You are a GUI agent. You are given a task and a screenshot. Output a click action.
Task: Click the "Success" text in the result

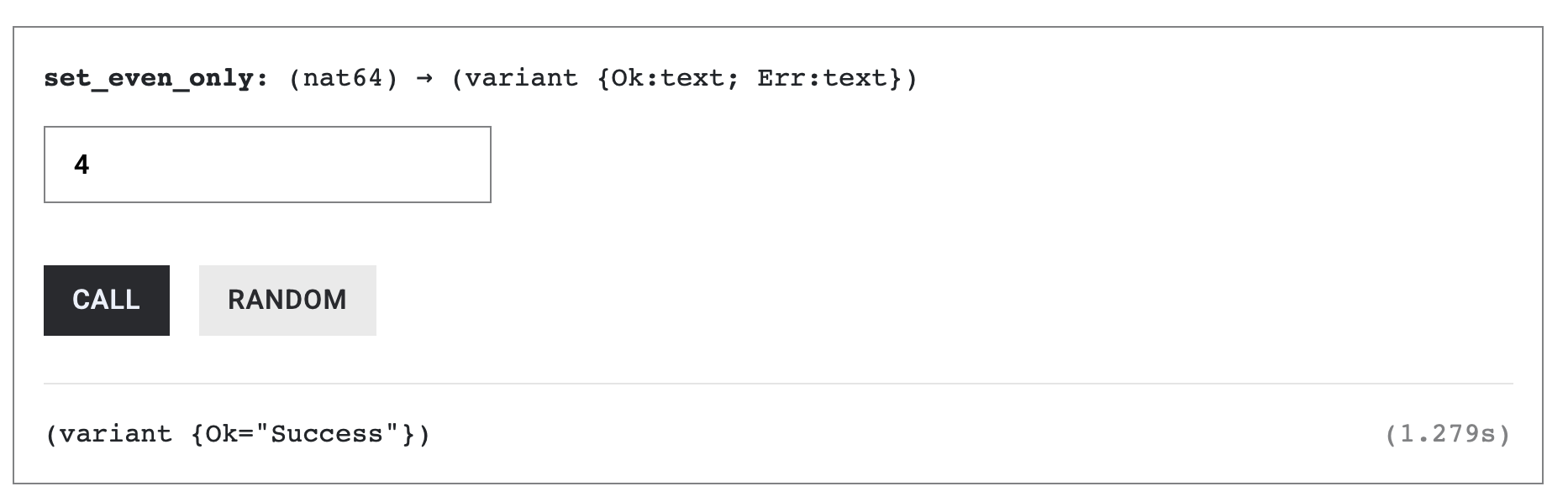pos(327,435)
